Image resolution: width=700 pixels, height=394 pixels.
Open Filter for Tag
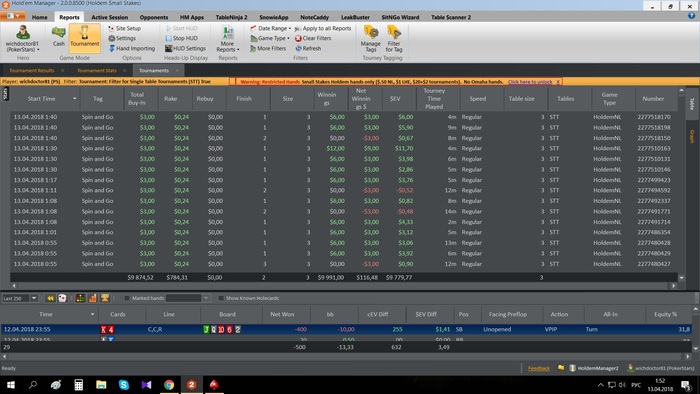click(394, 39)
